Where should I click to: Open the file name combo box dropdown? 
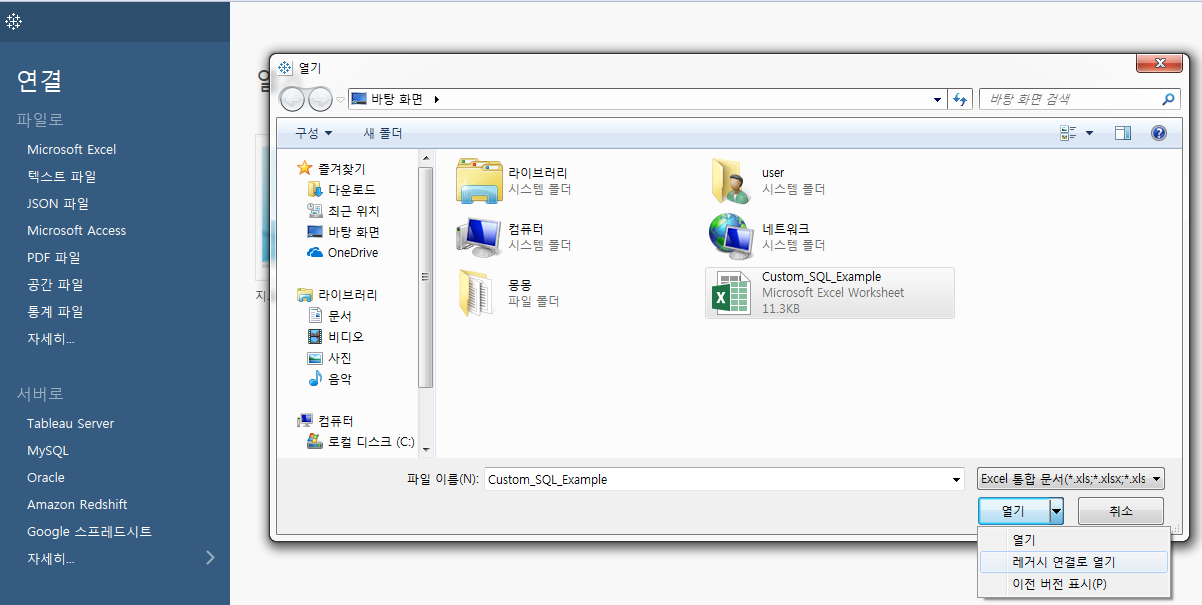957,479
